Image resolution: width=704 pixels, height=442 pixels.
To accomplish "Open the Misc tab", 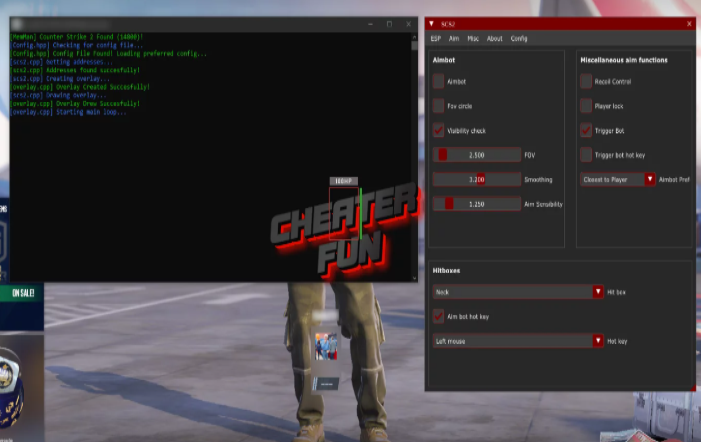I will (x=473, y=39).
